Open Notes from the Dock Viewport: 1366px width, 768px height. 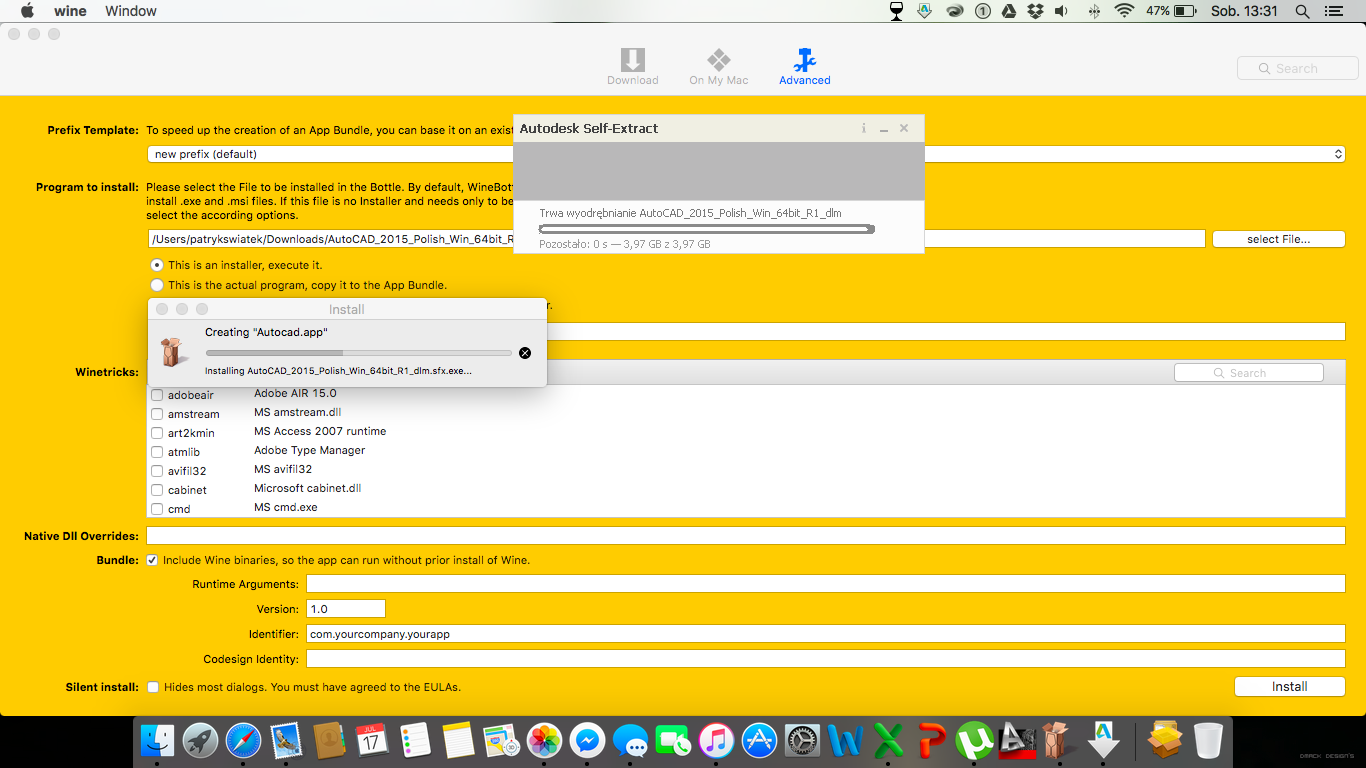click(458, 740)
